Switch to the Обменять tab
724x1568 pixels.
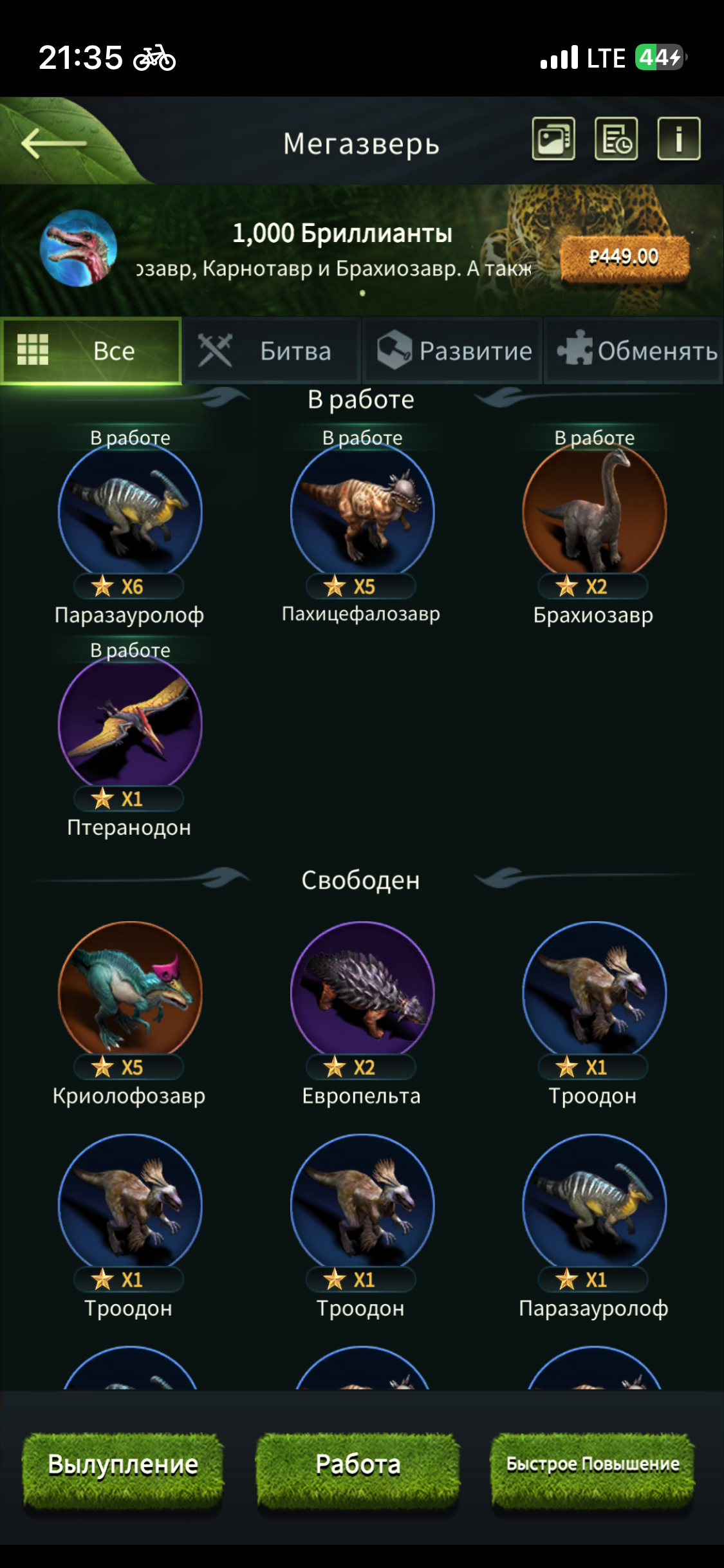635,351
